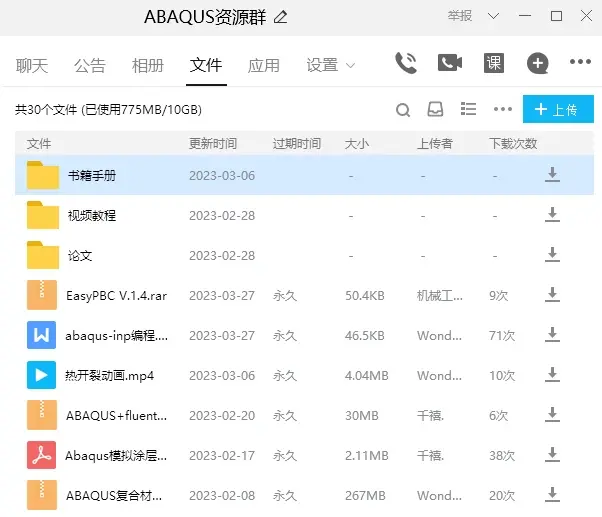The height and width of the screenshot is (517, 602).
Task: Download the 论文 folder
Action: coord(552,255)
